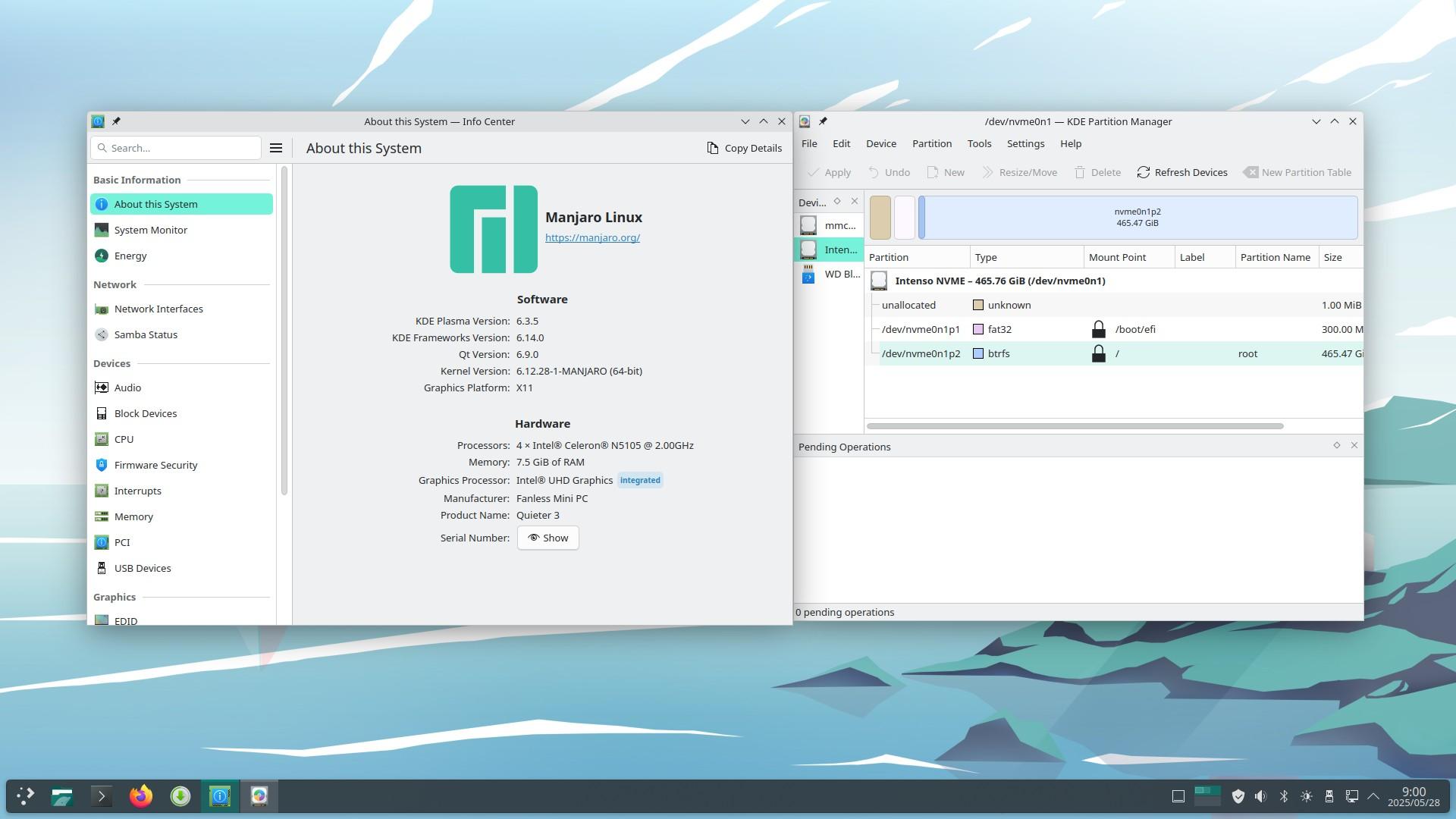This screenshot has width=1456, height=819.
Task: Open the Settings menu
Action: [1025, 143]
